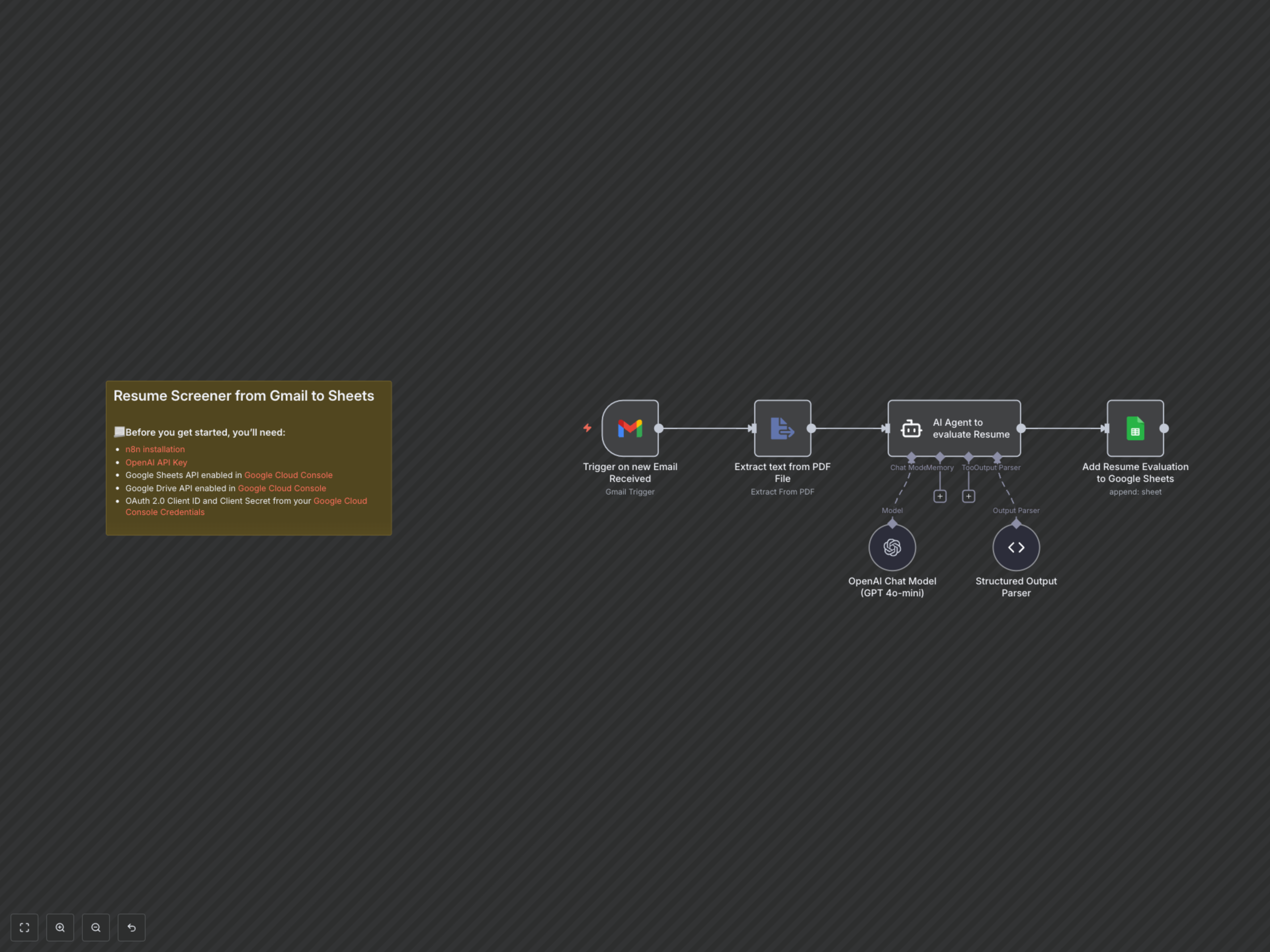Screen dimensions: 1270x952
Task: Select the Extract From PDF node icon
Action: [782, 428]
